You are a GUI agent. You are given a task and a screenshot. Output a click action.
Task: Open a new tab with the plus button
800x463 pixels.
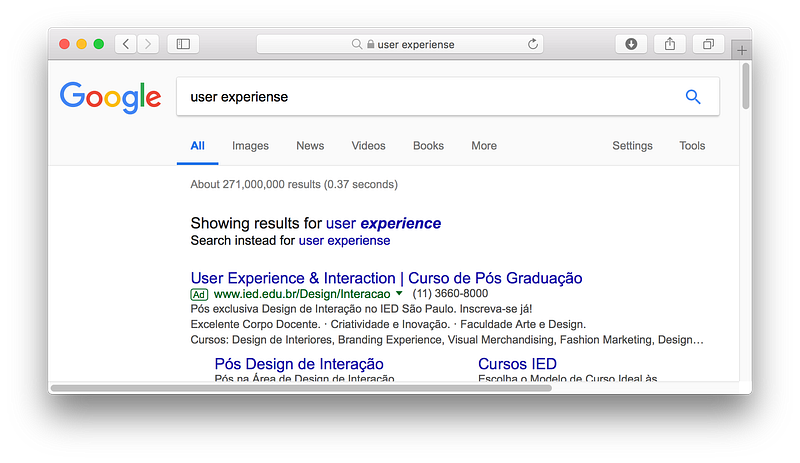coord(741,50)
